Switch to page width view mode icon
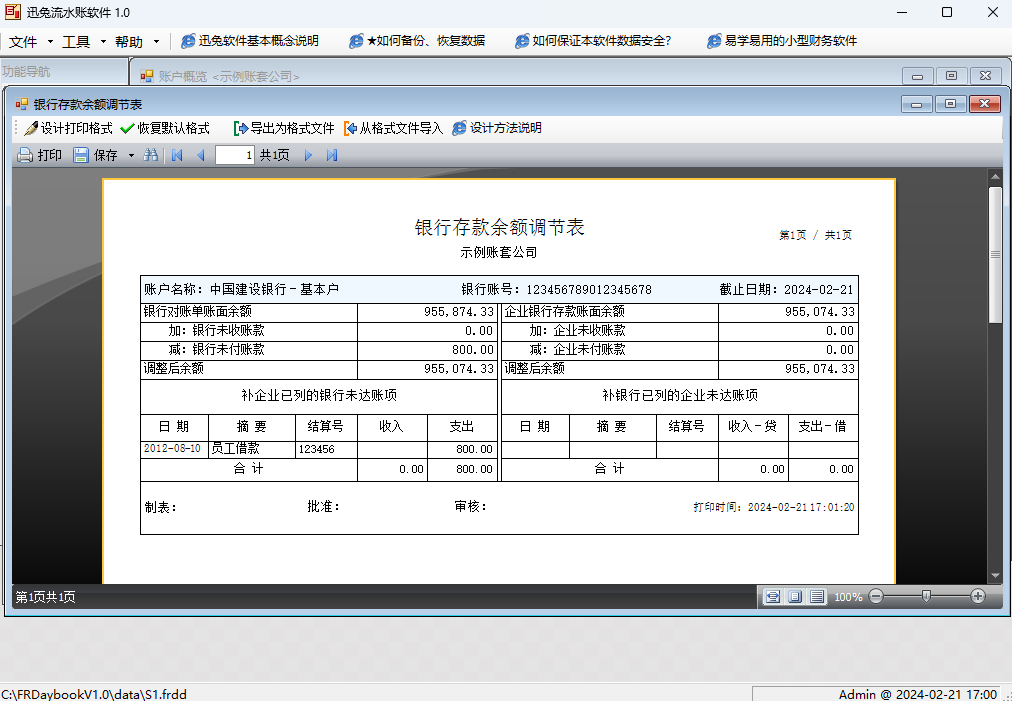This screenshot has height=701, width=1012. click(x=773, y=596)
